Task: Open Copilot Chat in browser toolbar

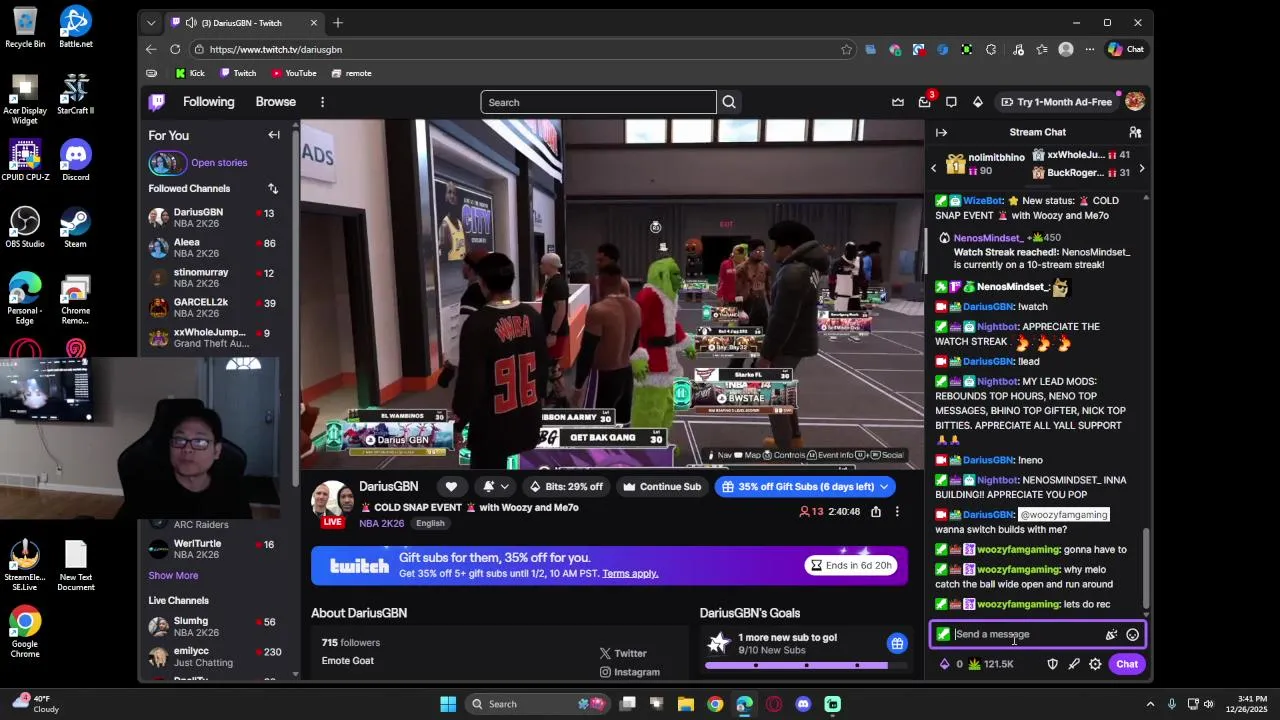Action: click(x=1126, y=49)
